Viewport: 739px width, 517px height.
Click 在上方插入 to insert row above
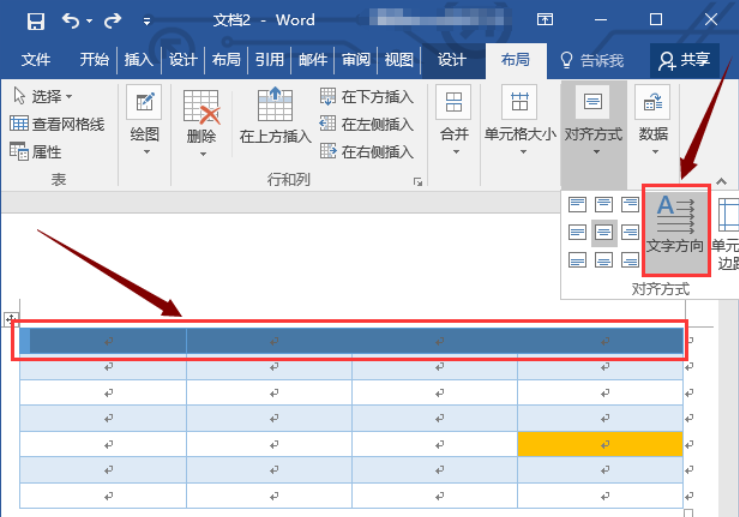click(275, 117)
